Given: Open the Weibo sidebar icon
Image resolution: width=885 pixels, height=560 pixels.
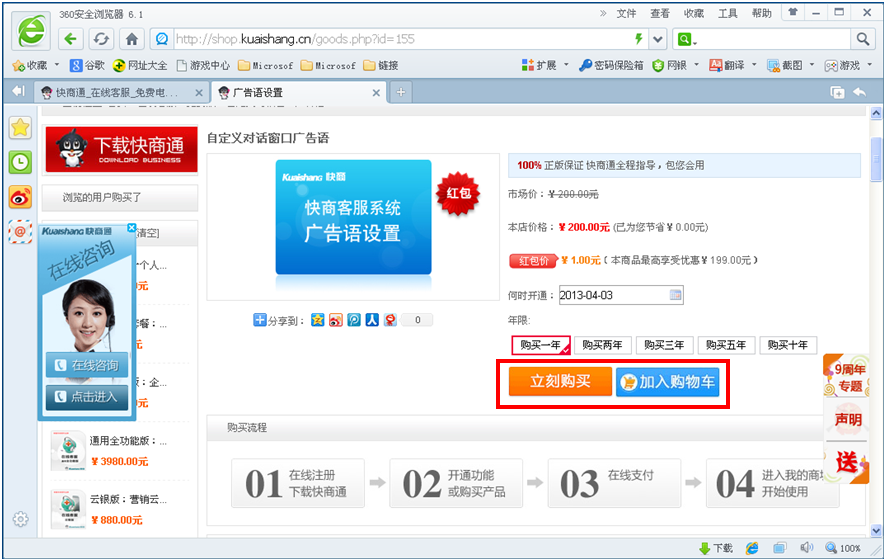Looking at the screenshot, I should coord(20,197).
